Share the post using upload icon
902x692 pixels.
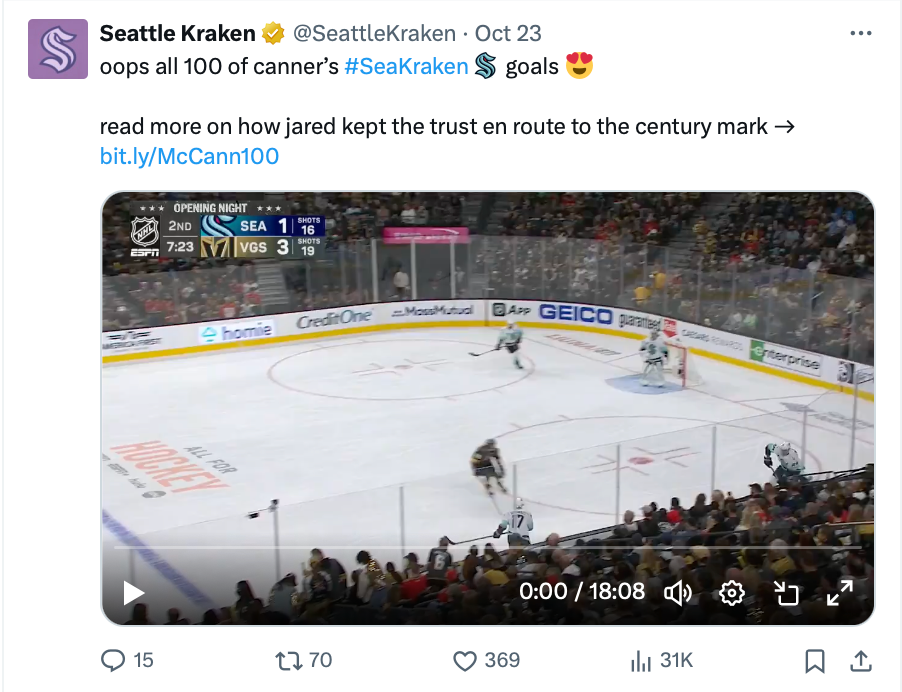[861, 660]
